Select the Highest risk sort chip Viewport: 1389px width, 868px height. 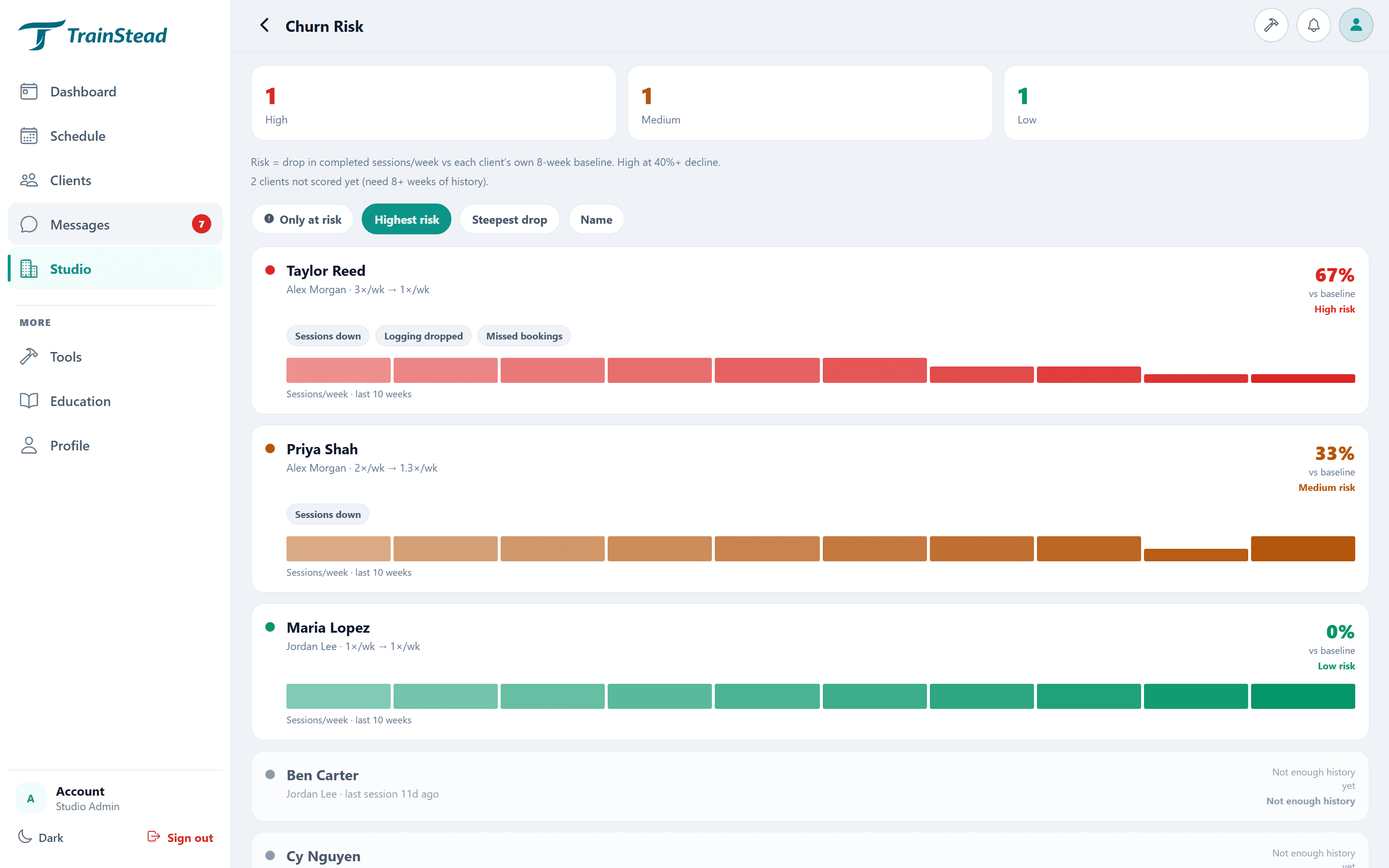(x=407, y=219)
